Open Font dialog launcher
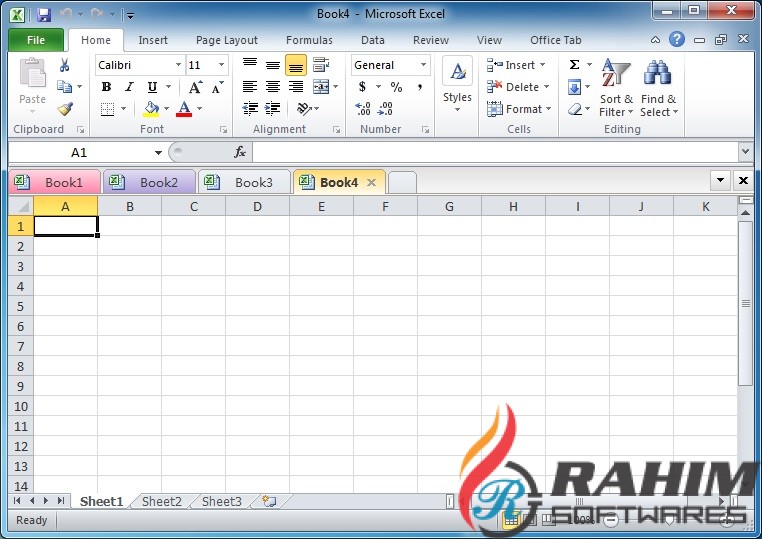The image size is (762, 539). (x=224, y=130)
